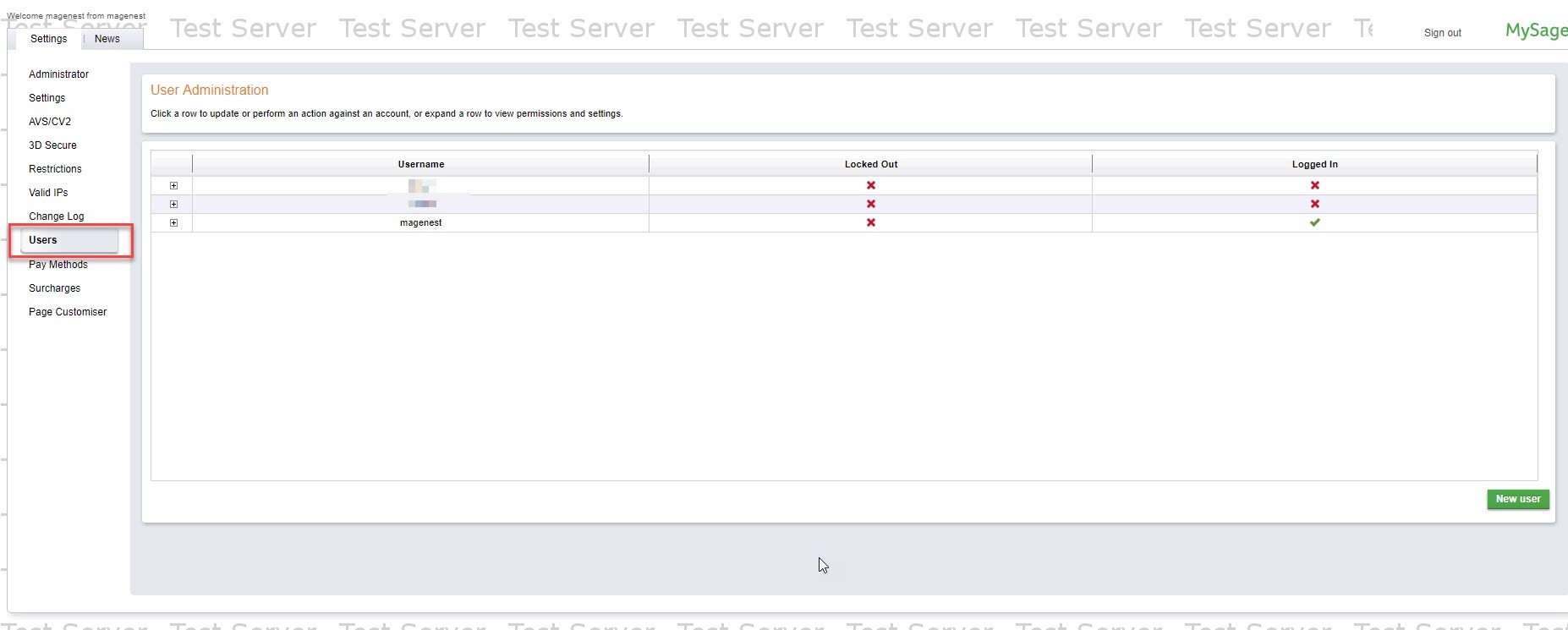Open the Valid IPs section
This screenshot has width=1568, height=630.
click(48, 193)
